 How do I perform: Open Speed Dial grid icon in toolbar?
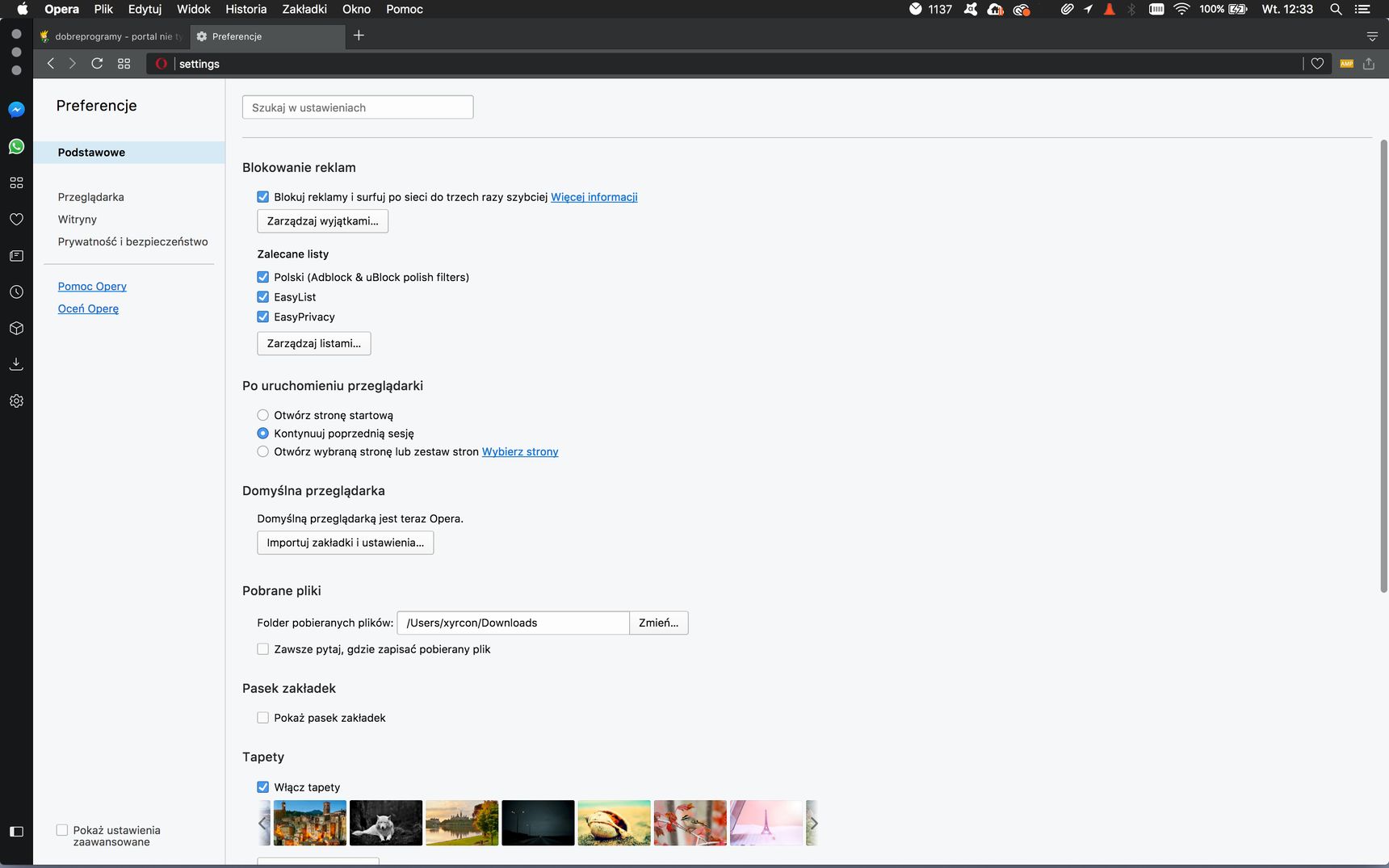tap(124, 63)
